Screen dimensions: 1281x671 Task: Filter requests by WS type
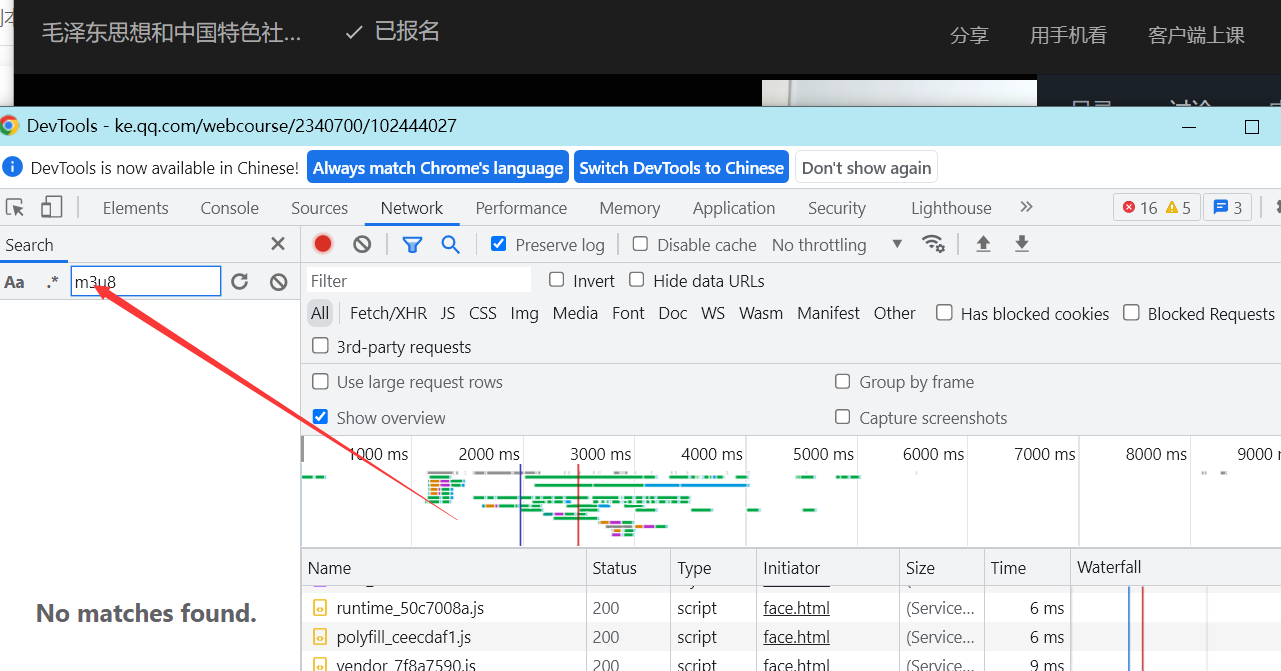(713, 313)
